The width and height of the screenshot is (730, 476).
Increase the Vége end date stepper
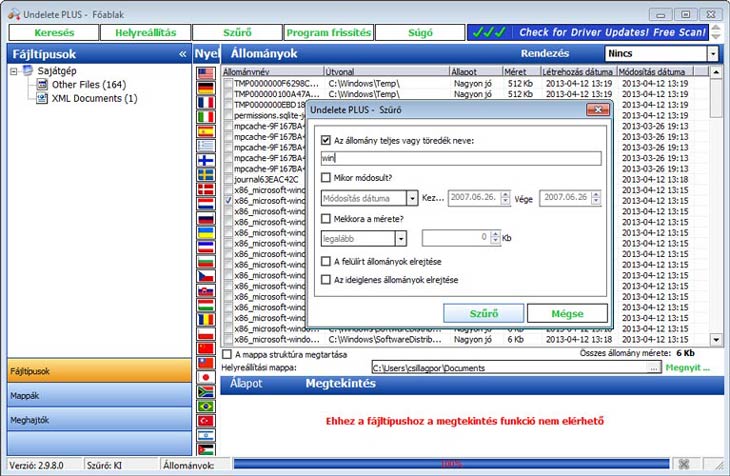596,195
